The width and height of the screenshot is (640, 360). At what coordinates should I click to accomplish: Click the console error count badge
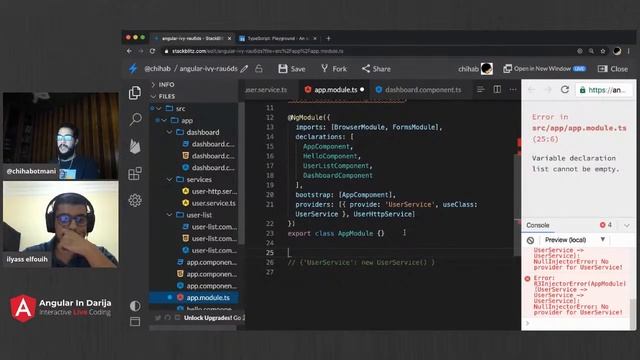tap(606, 225)
